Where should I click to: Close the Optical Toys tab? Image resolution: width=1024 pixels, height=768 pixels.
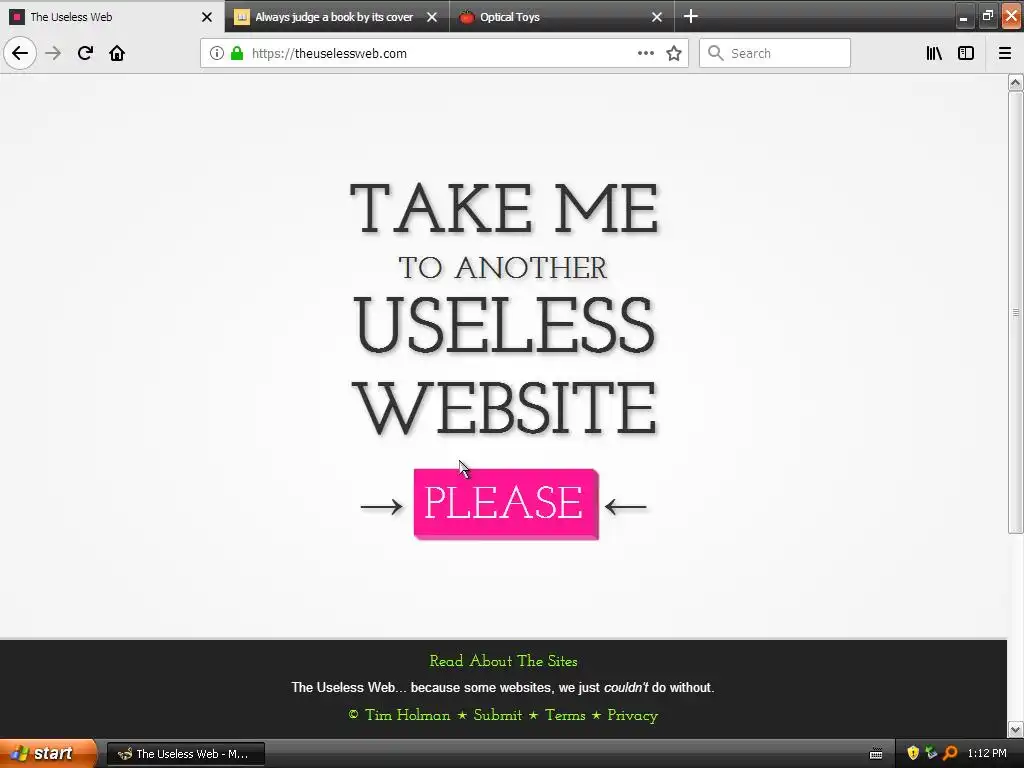tap(657, 17)
